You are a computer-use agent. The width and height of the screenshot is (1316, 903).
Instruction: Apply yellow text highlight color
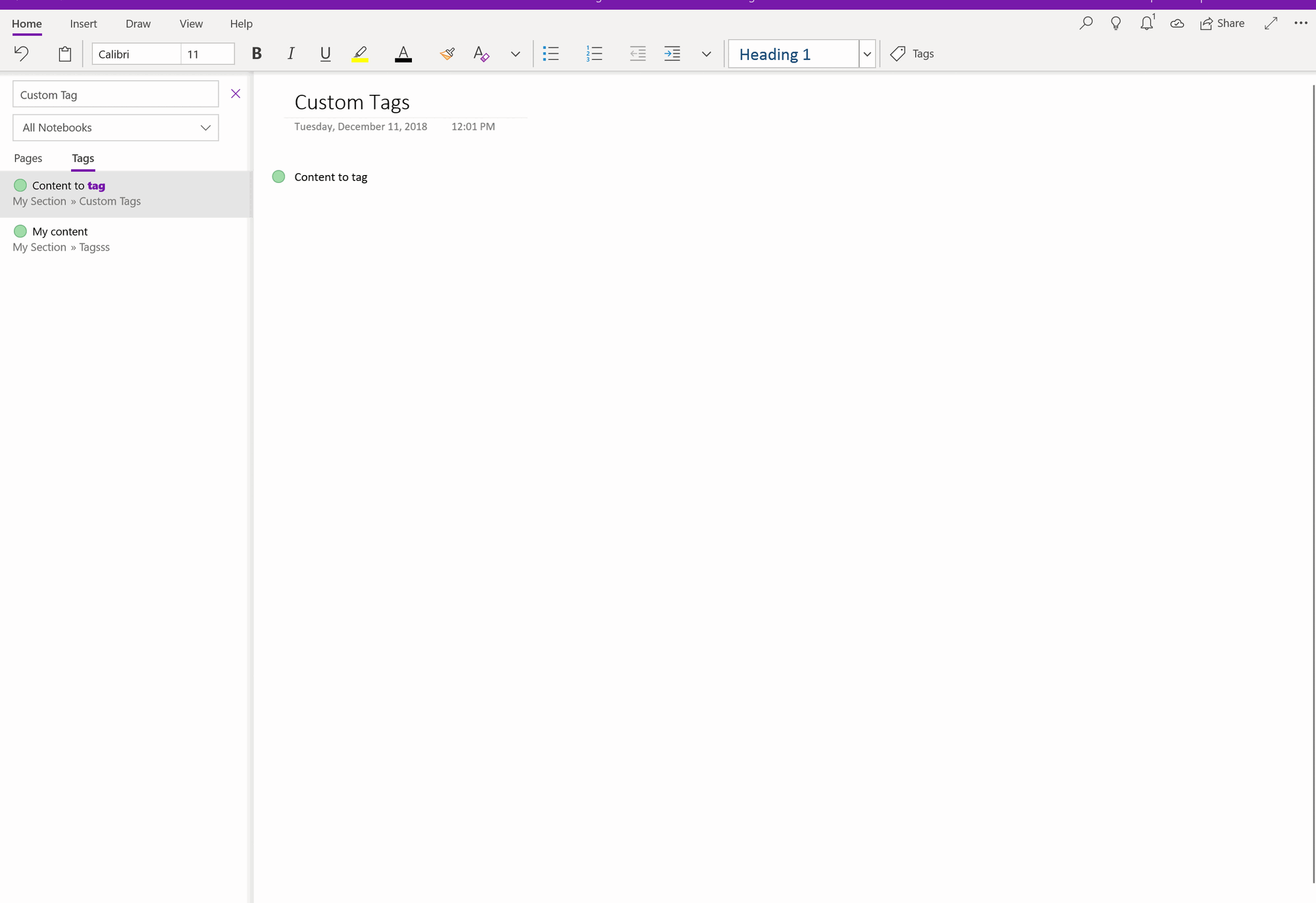[360, 54]
